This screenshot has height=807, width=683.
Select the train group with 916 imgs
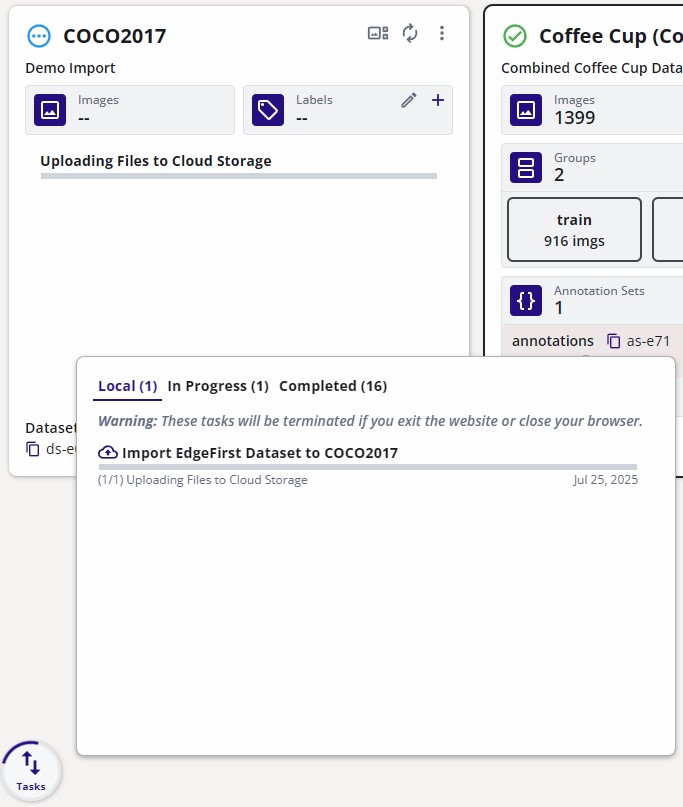pos(574,230)
